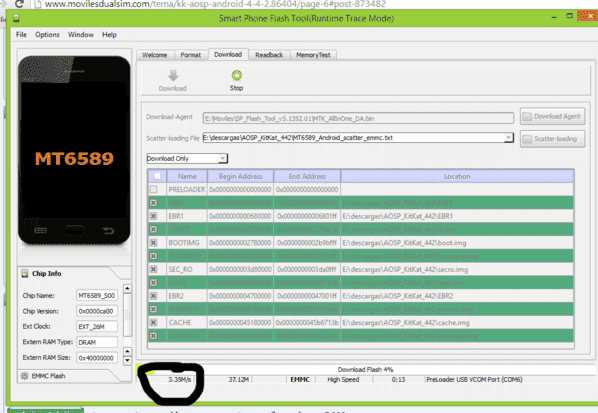
Task: Uncheck the UBOOT row checkbox
Action: pyautogui.click(x=153, y=229)
